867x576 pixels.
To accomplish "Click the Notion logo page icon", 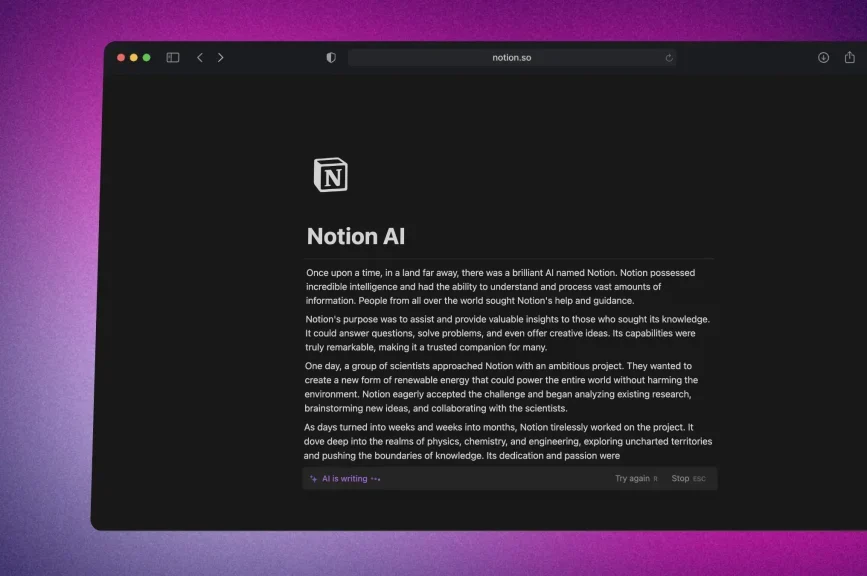I will pyautogui.click(x=330, y=174).
